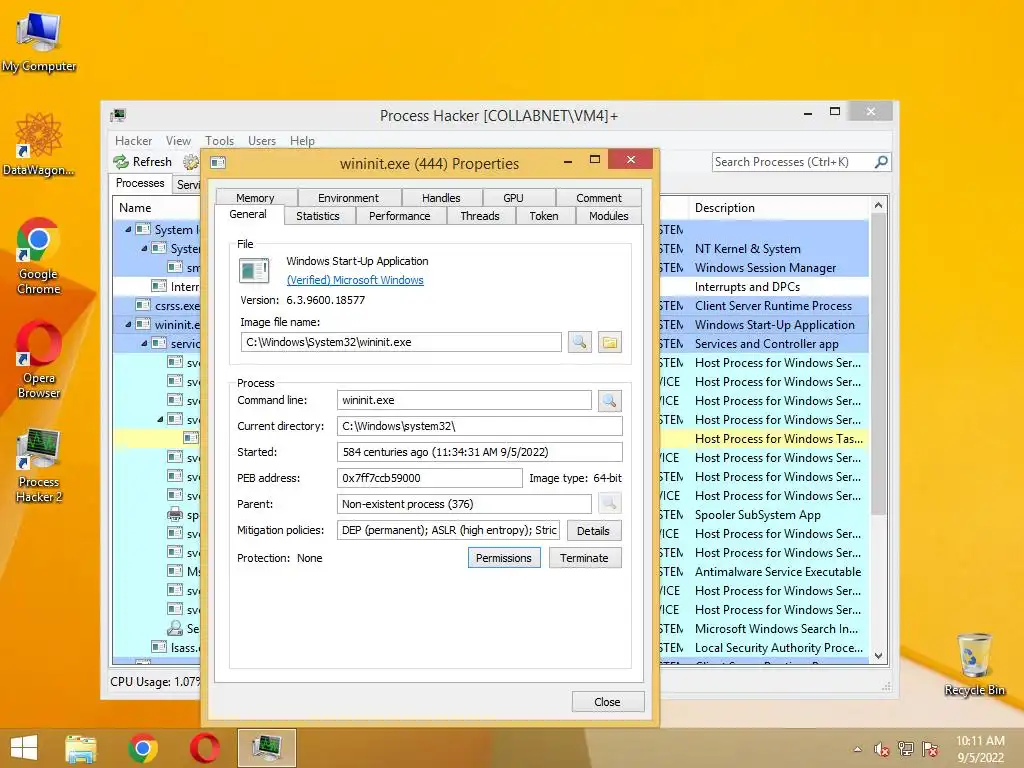Image resolution: width=1024 pixels, height=768 pixels.
Task: Open file location with folder icon button
Action: click(x=609, y=342)
